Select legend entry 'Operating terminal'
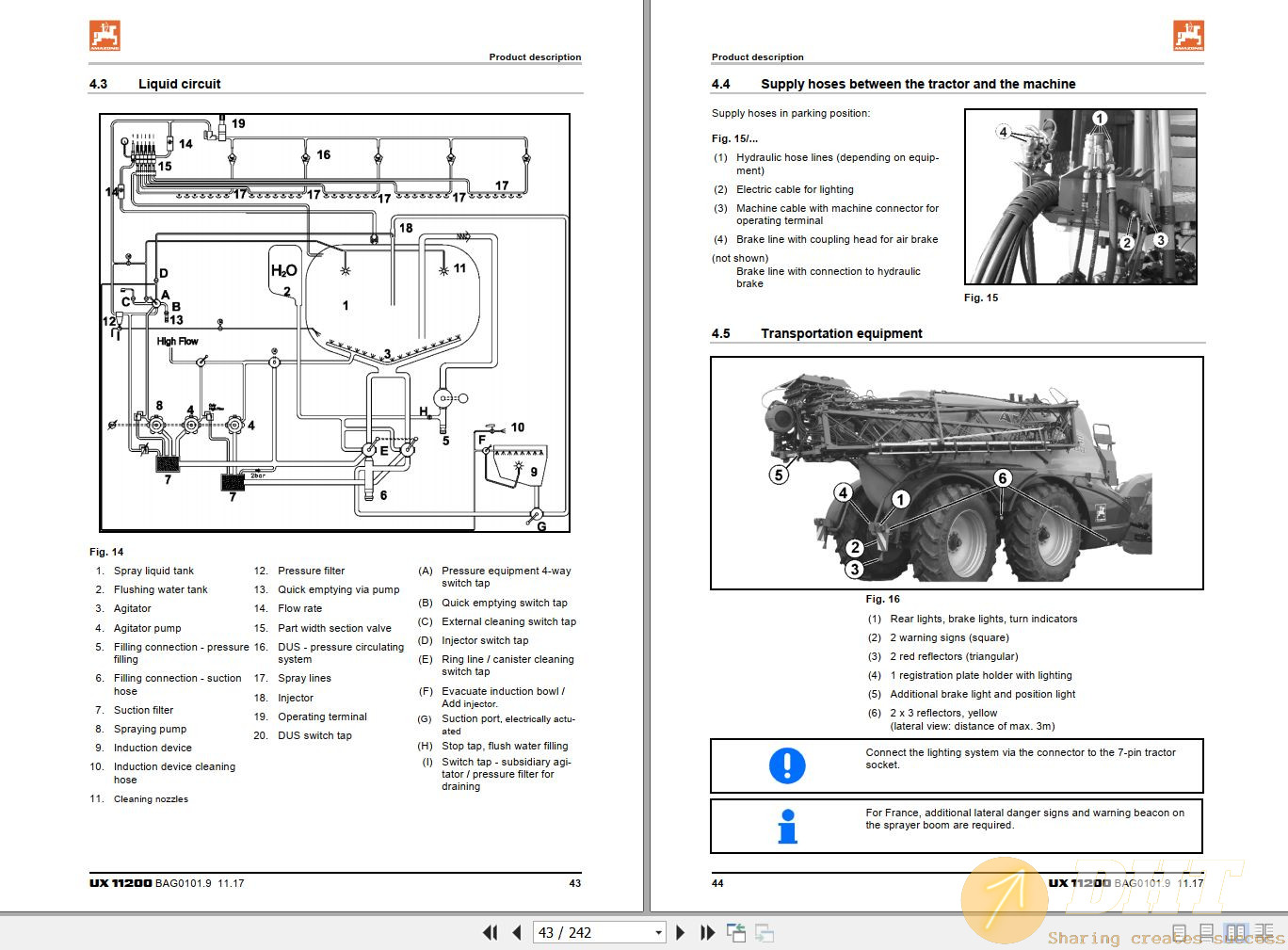 coord(323,717)
